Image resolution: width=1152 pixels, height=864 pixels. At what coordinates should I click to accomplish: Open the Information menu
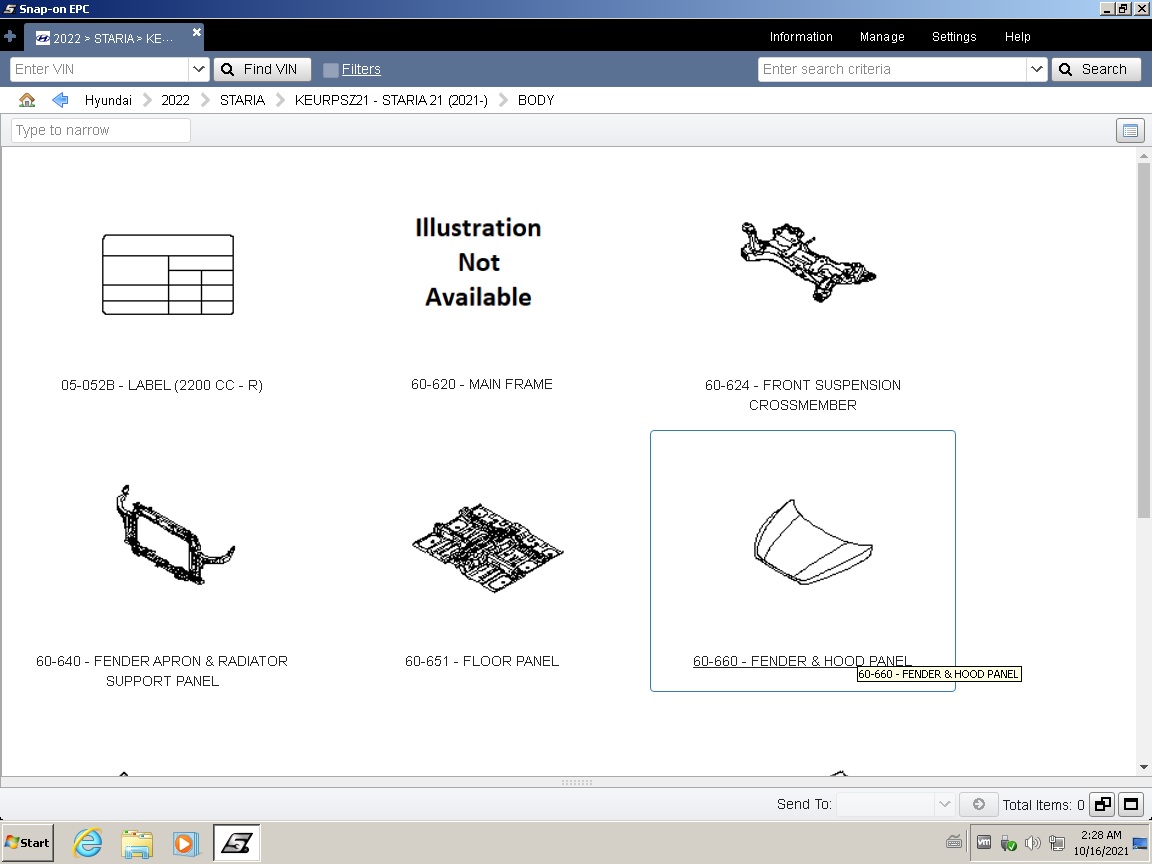point(800,37)
